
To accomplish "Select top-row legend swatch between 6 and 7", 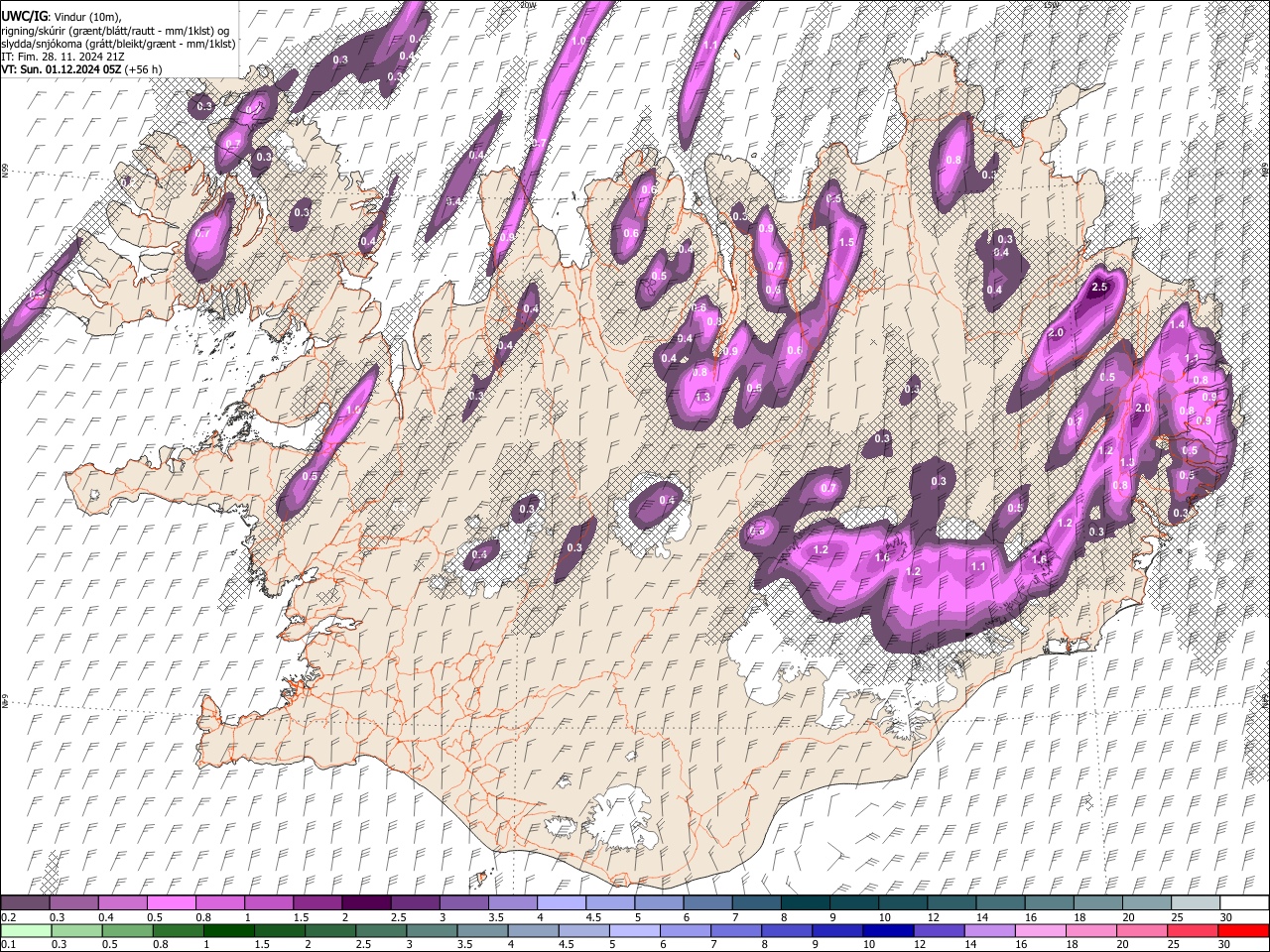I will pos(708,902).
